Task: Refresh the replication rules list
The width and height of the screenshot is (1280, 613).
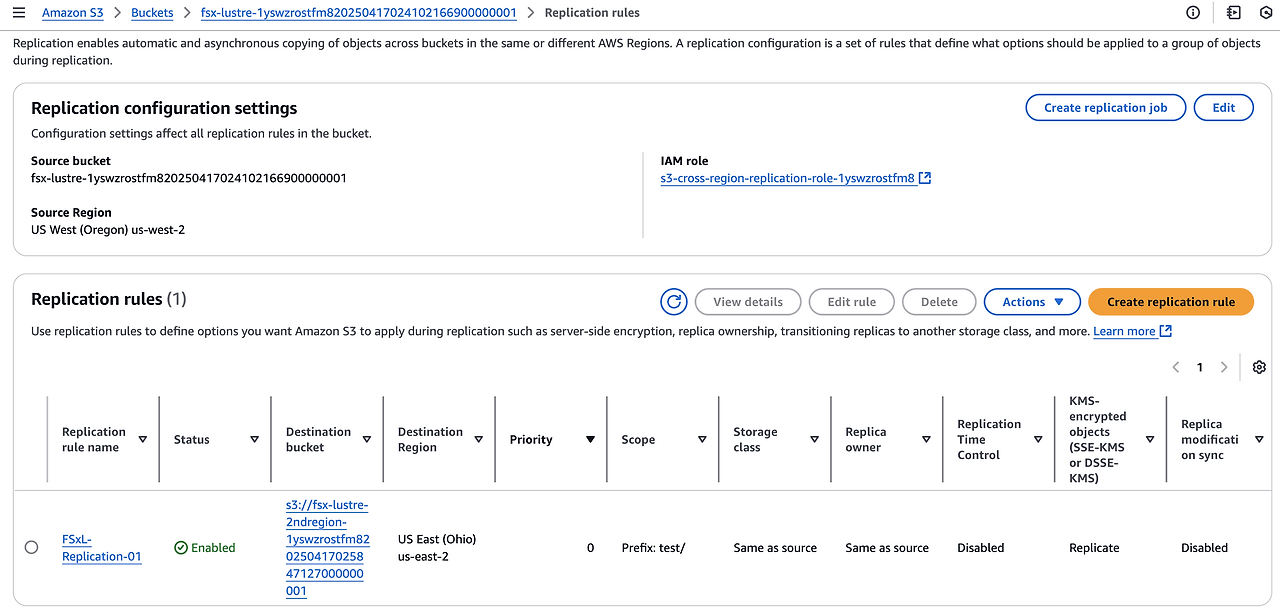Action: pos(674,302)
